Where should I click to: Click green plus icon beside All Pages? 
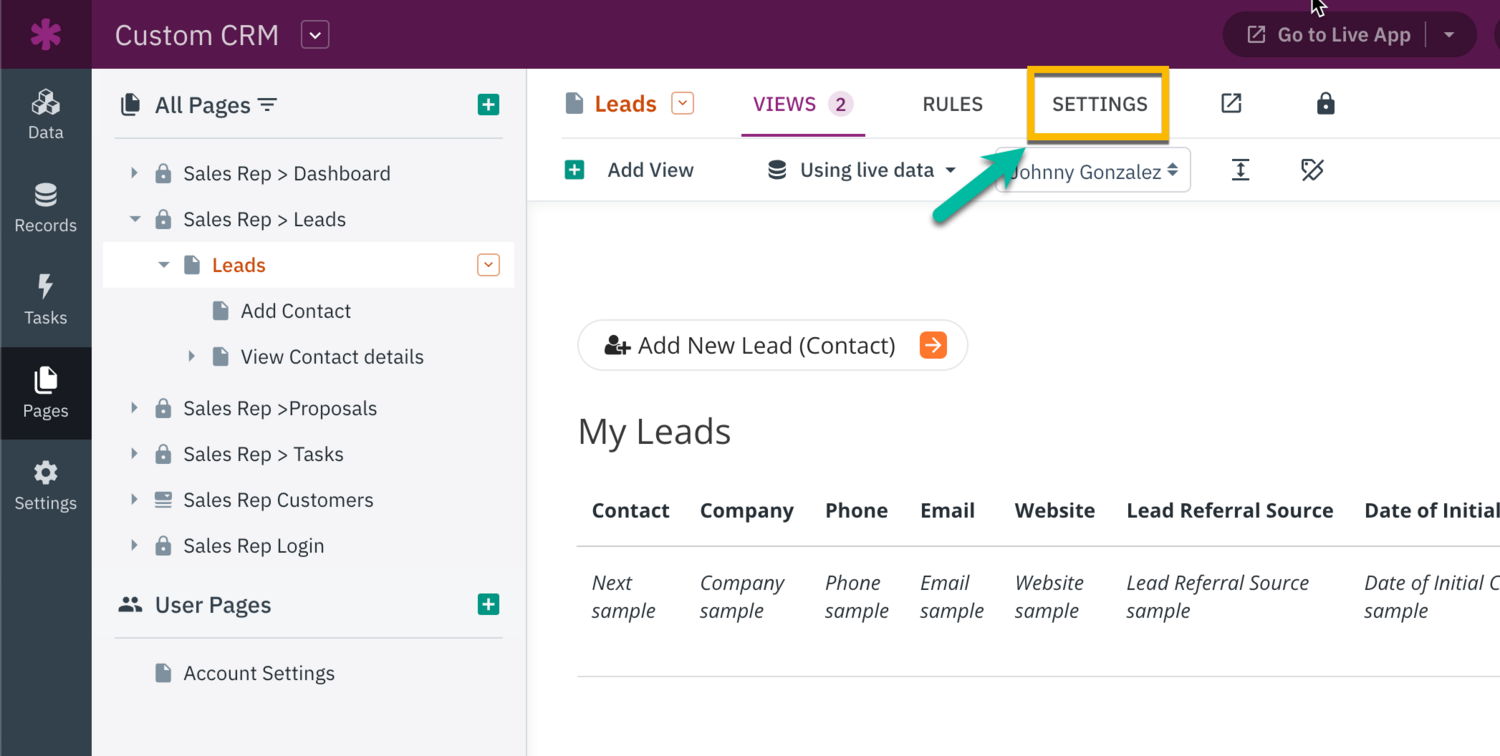tap(488, 105)
